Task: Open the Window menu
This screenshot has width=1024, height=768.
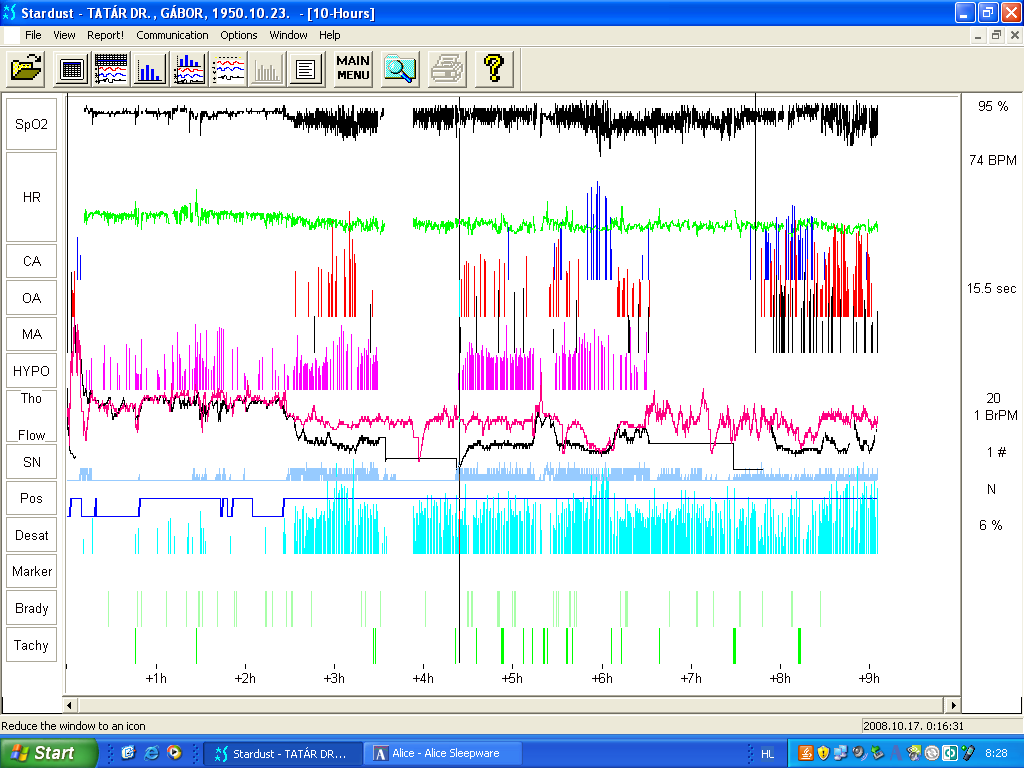Action: tap(288, 35)
